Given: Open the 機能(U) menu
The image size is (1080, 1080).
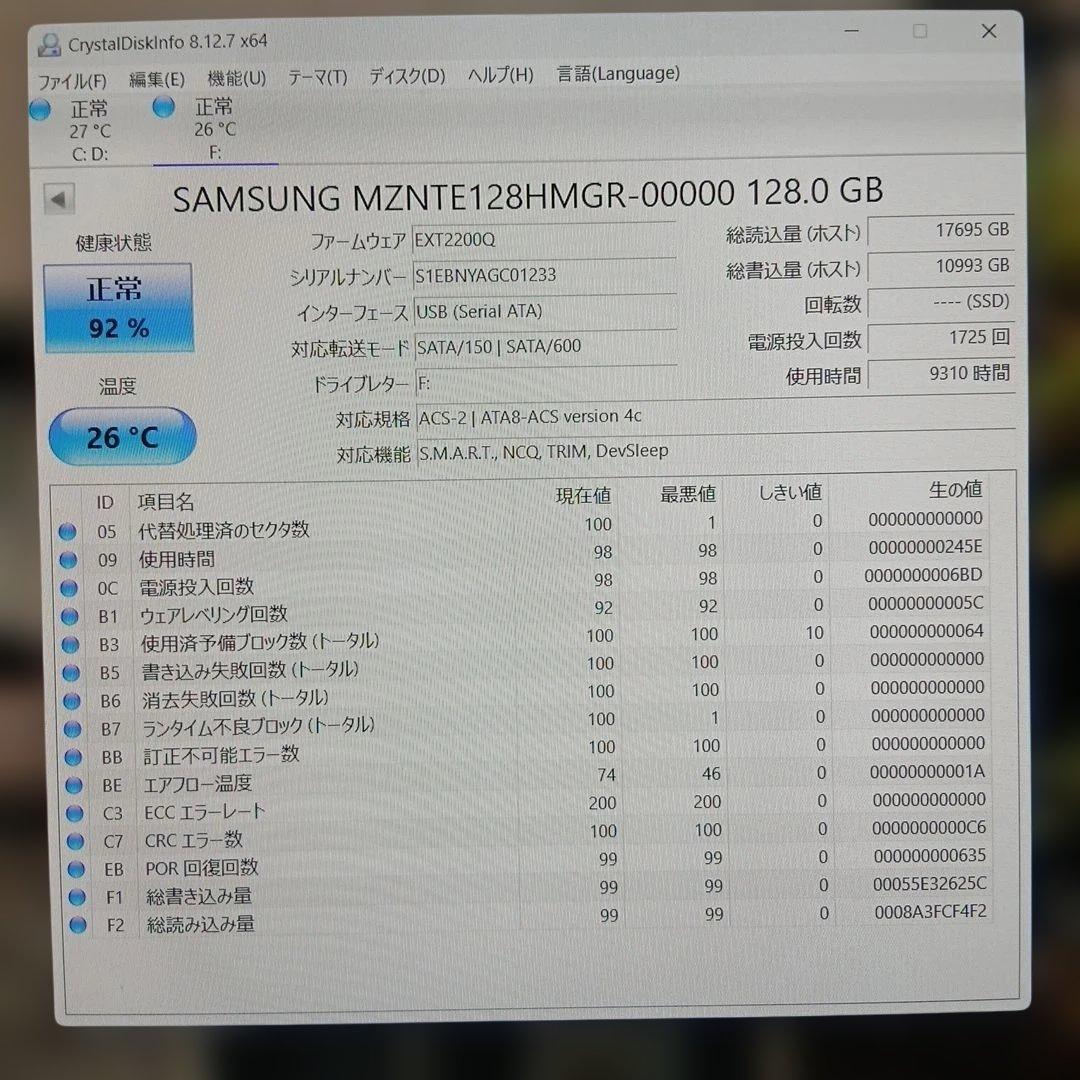Looking at the screenshot, I should coord(236,75).
